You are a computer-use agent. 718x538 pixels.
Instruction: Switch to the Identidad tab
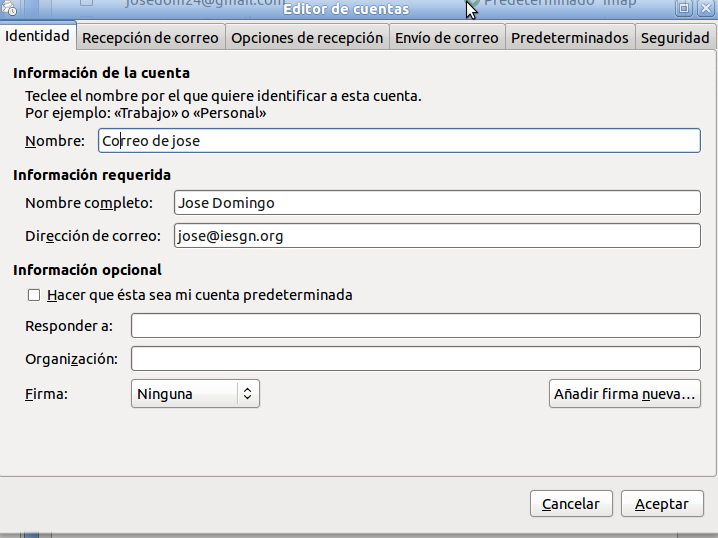[38, 36]
